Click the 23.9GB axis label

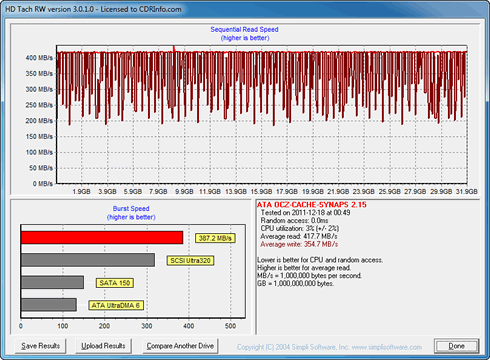point(364,192)
